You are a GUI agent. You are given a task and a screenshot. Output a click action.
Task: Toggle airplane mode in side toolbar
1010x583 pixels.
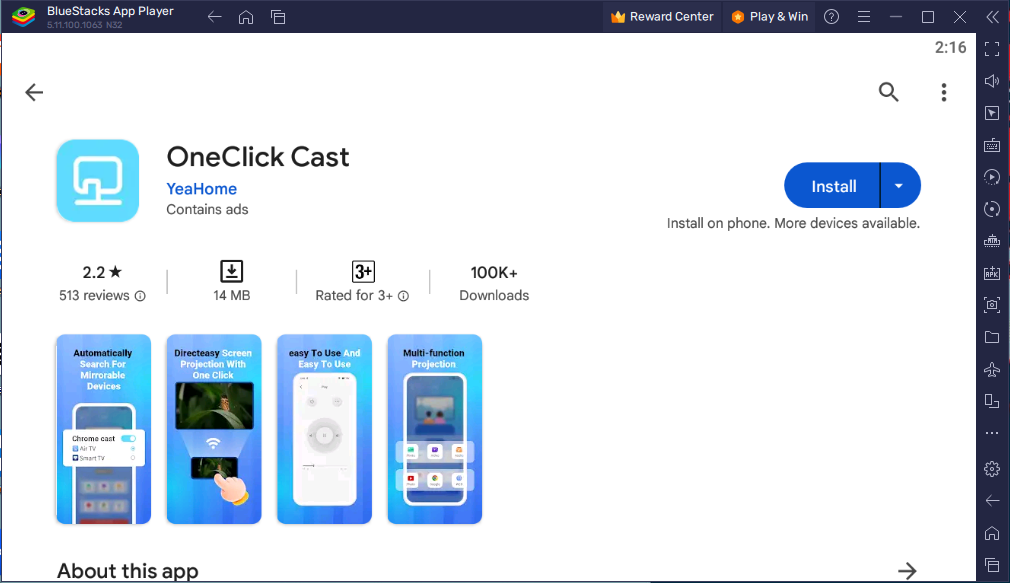pyautogui.click(x=992, y=369)
